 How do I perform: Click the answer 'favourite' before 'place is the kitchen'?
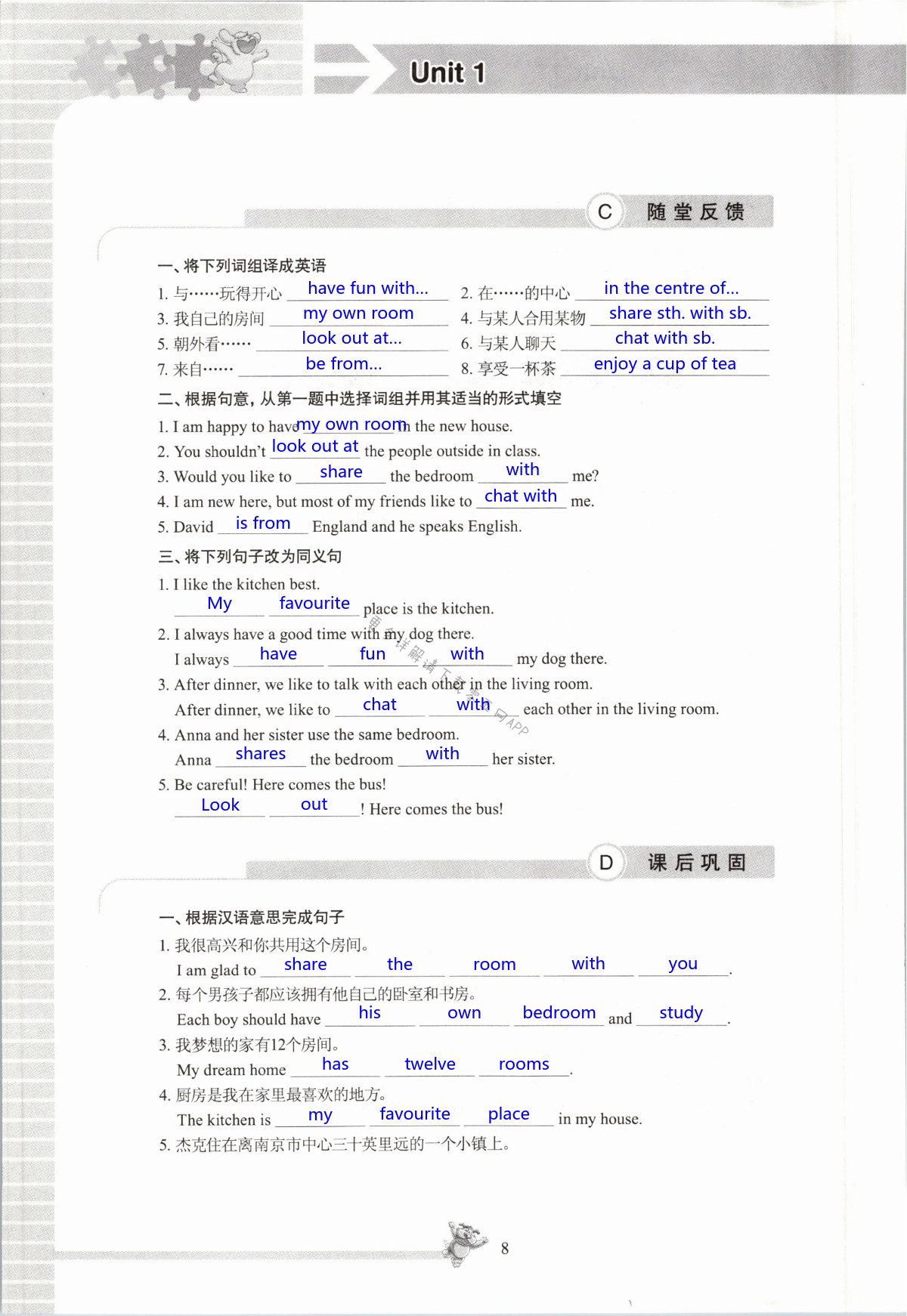pyautogui.click(x=314, y=603)
